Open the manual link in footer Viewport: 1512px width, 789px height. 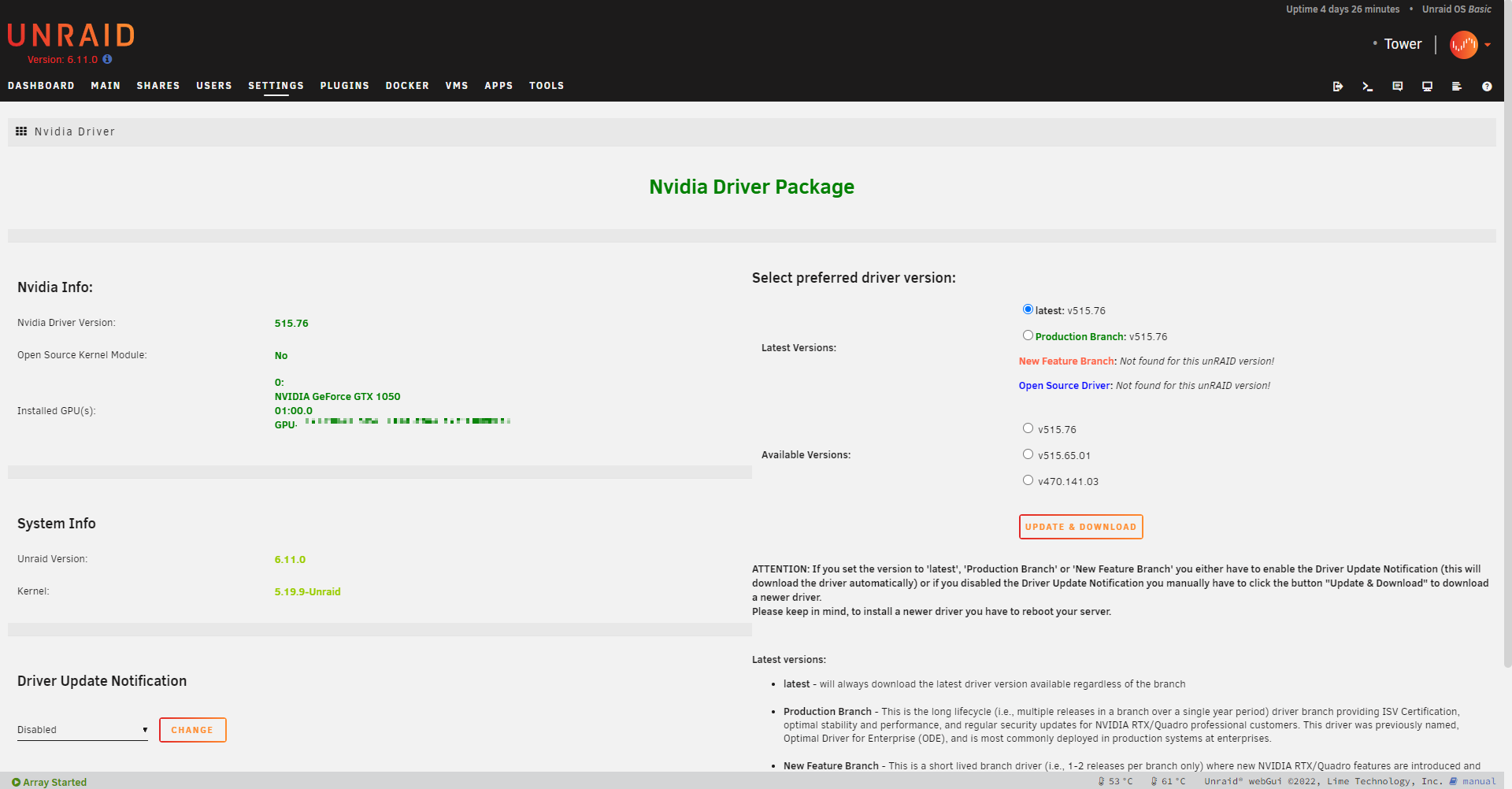click(1479, 781)
